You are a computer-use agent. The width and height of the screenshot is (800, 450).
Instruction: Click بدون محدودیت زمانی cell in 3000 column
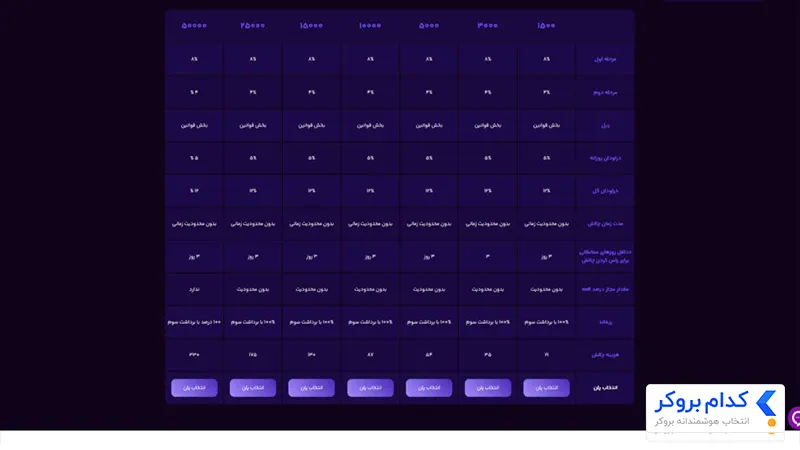point(487,224)
